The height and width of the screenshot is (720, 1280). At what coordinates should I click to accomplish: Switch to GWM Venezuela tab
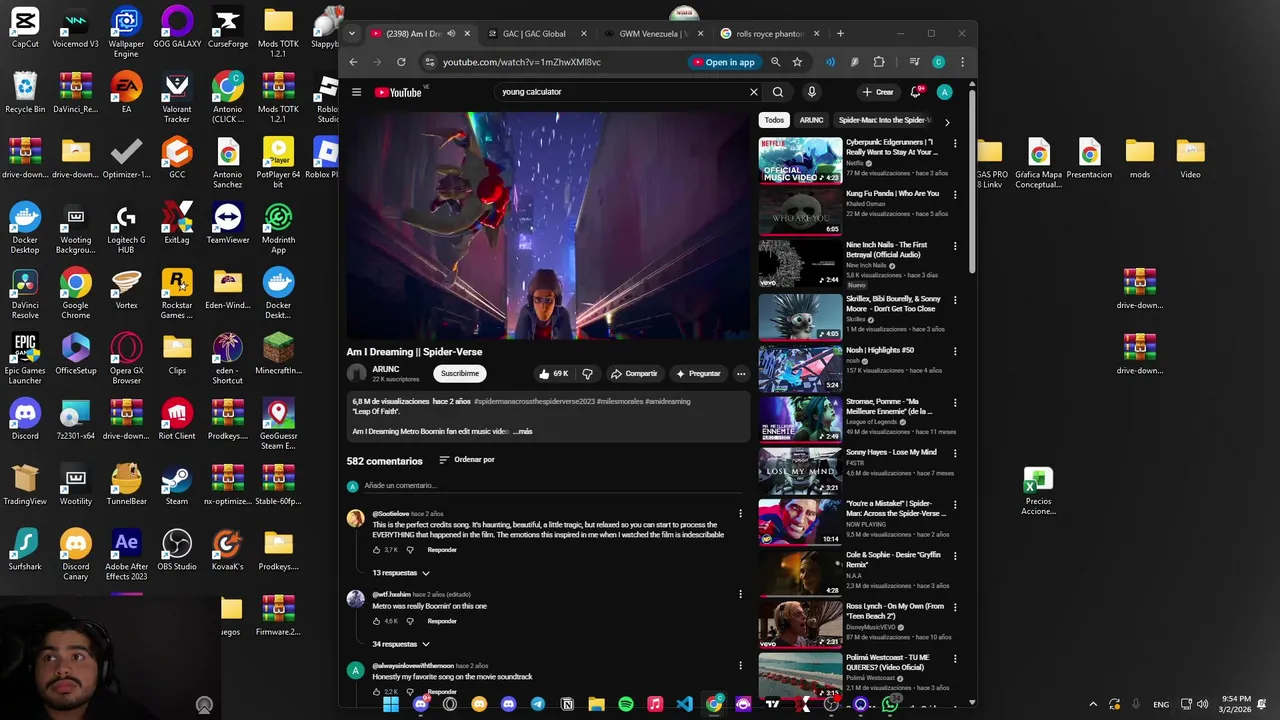point(653,34)
